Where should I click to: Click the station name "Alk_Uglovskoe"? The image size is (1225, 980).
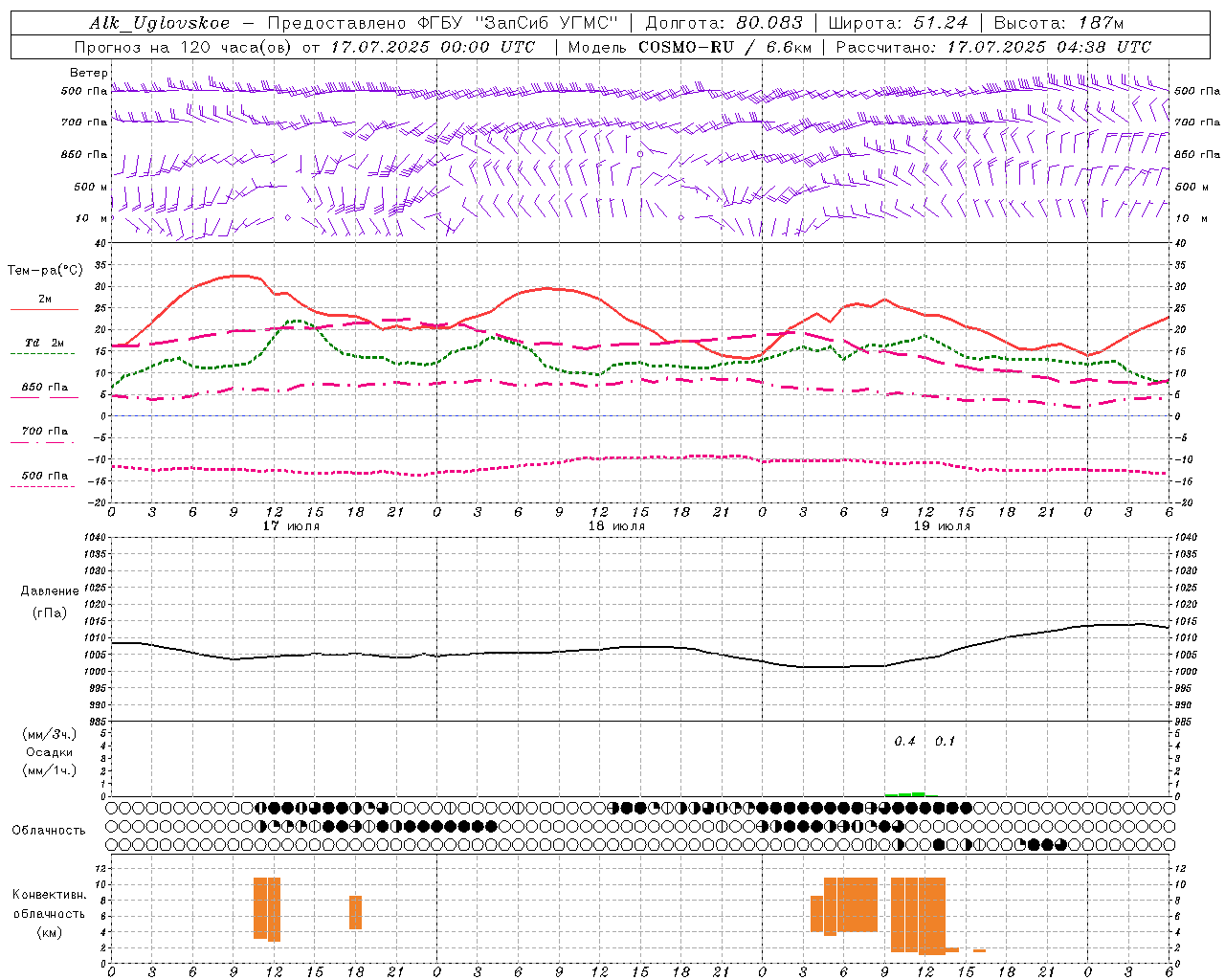click(x=160, y=23)
